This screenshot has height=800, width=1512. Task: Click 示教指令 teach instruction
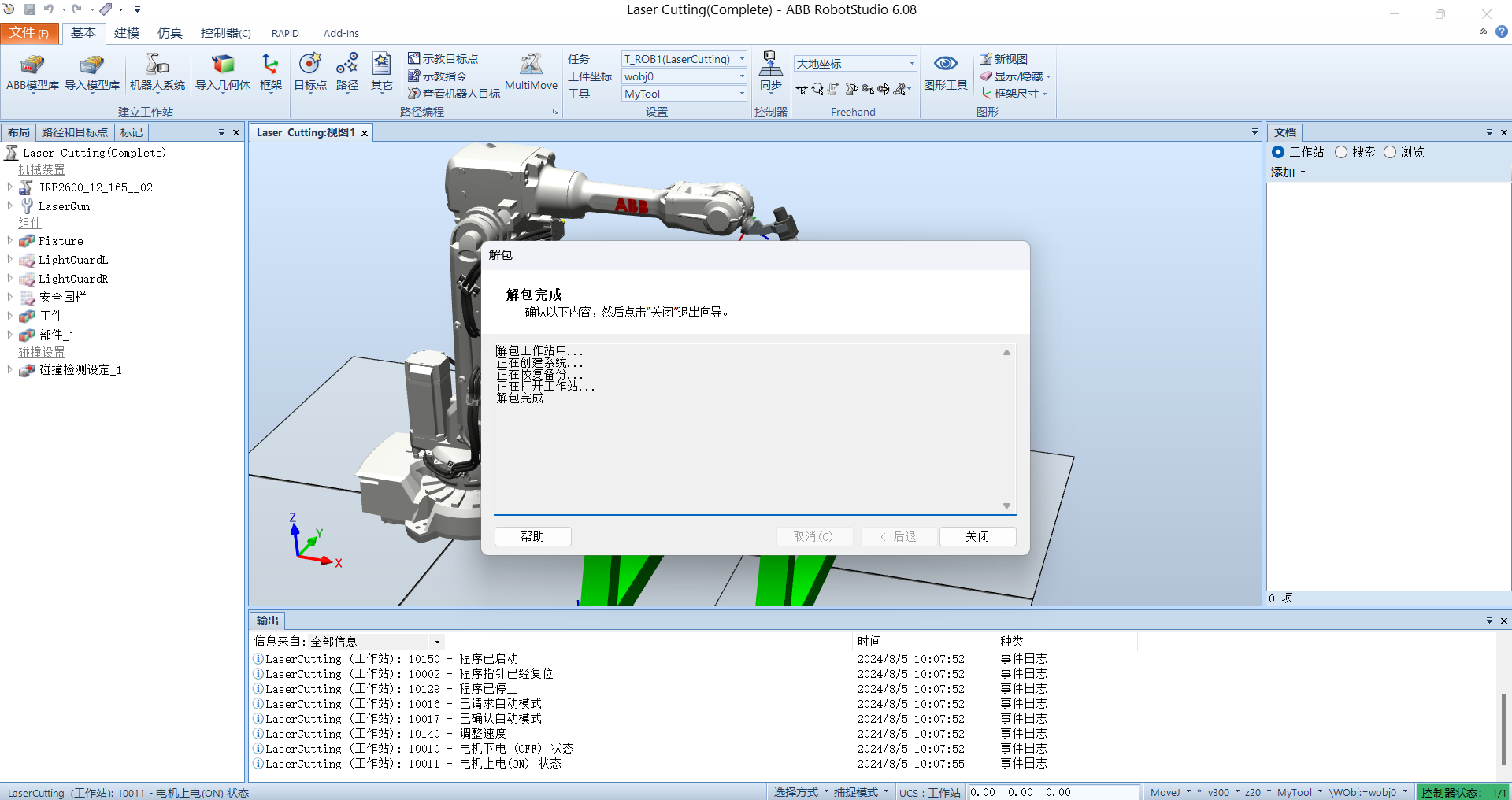(437, 76)
